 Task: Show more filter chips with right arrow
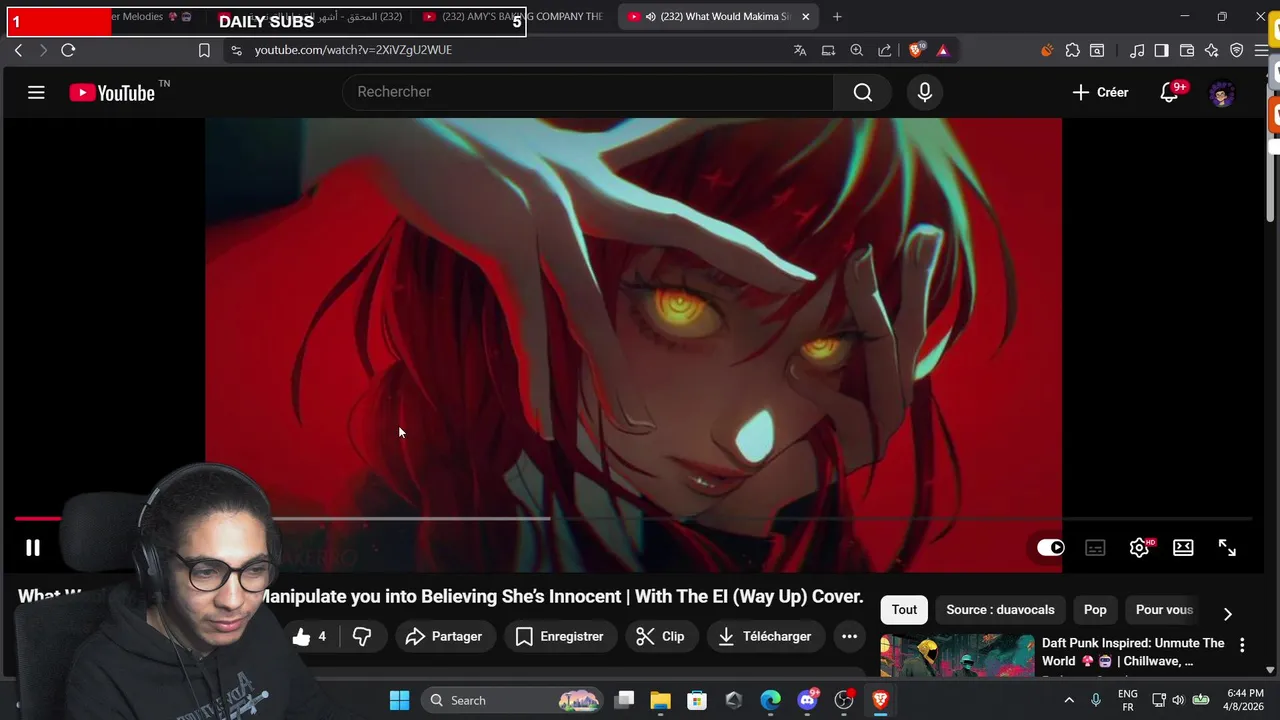[x=1228, y=613]
